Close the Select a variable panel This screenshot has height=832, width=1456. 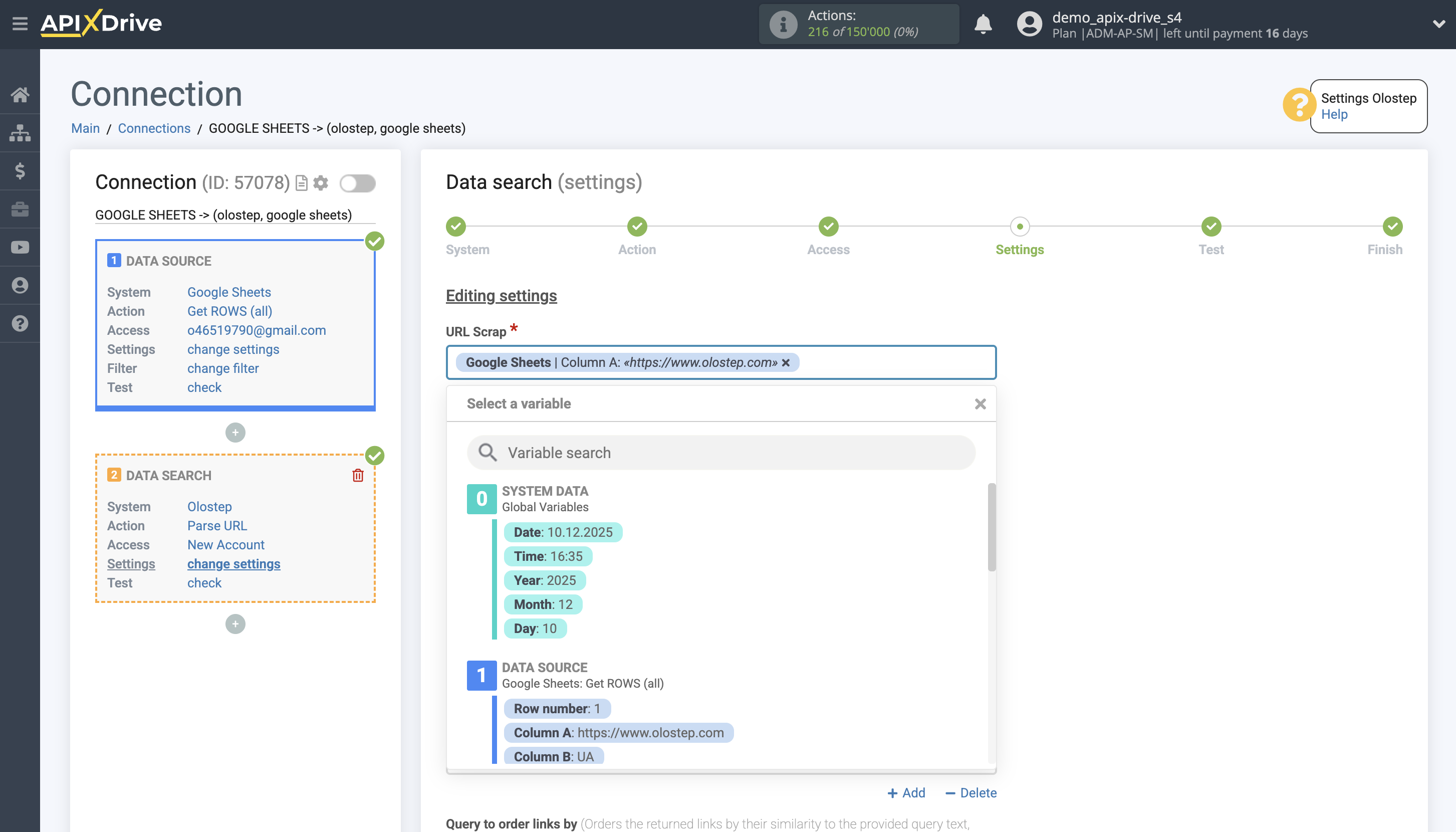pyautogui.click(x=980, y=404)
